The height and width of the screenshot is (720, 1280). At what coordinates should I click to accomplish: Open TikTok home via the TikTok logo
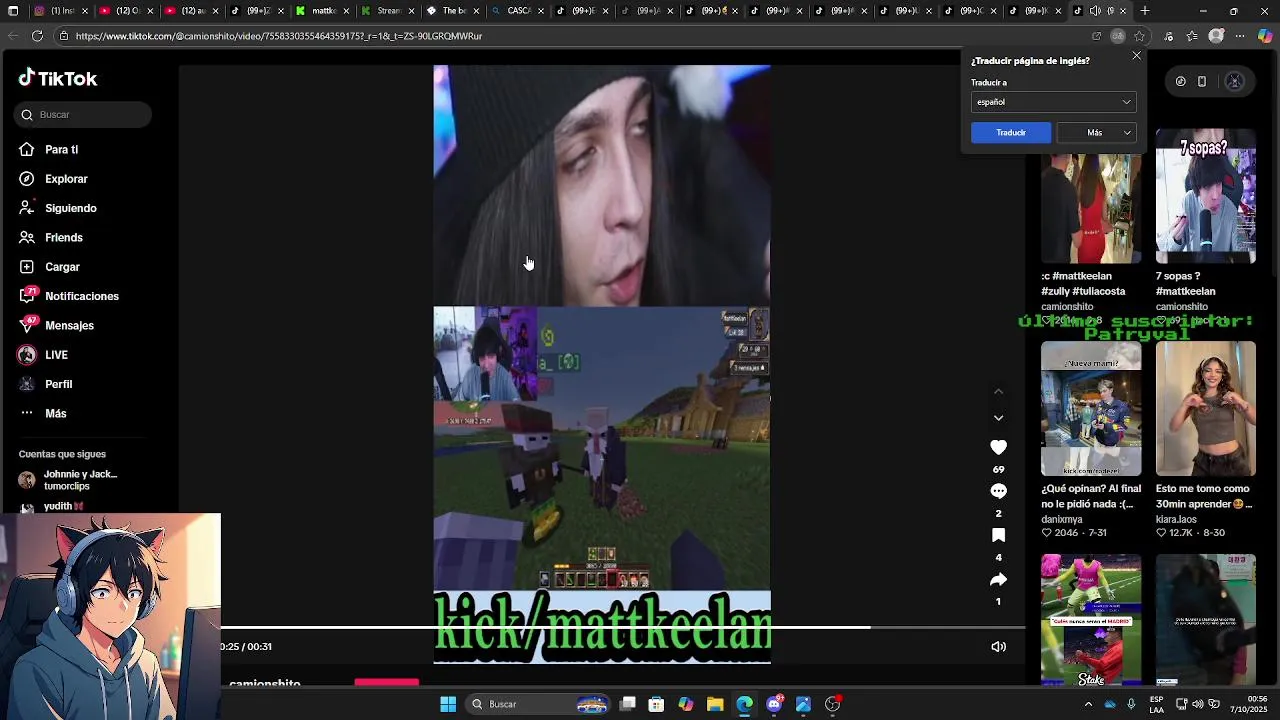[x=58, y=78]
